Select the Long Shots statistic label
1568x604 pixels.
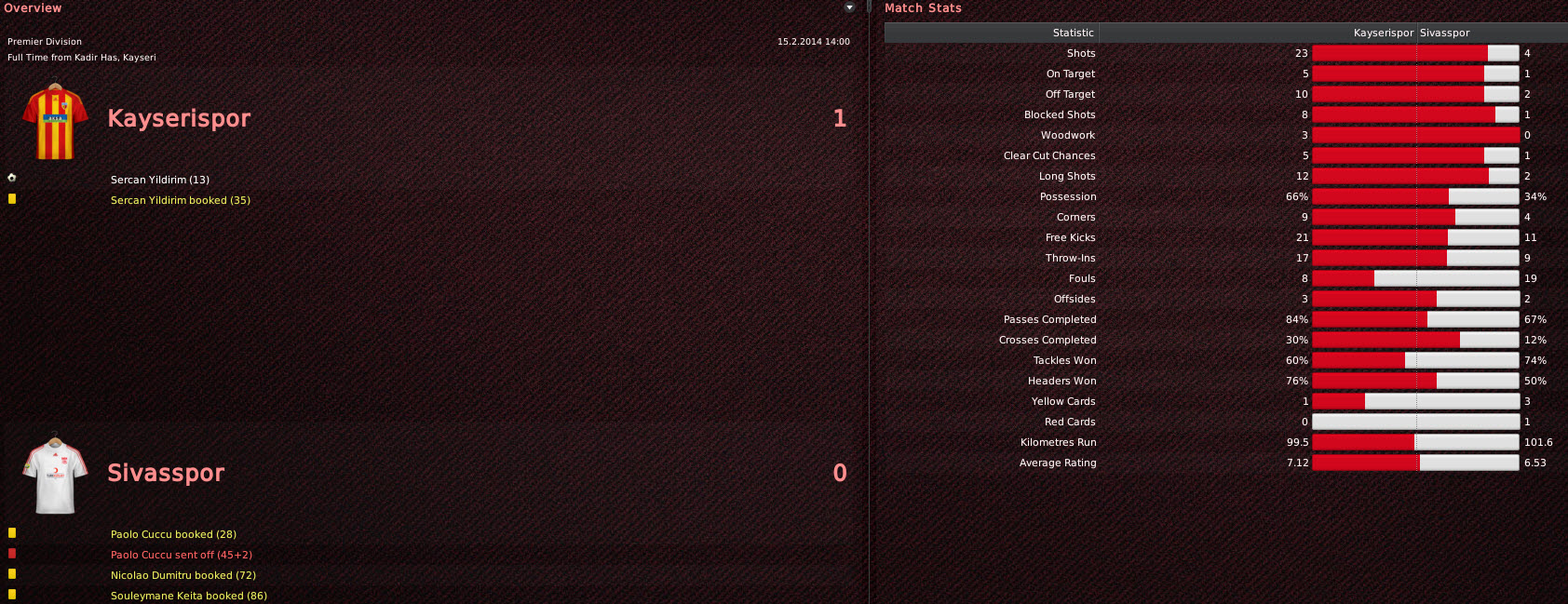[1067, 176]
